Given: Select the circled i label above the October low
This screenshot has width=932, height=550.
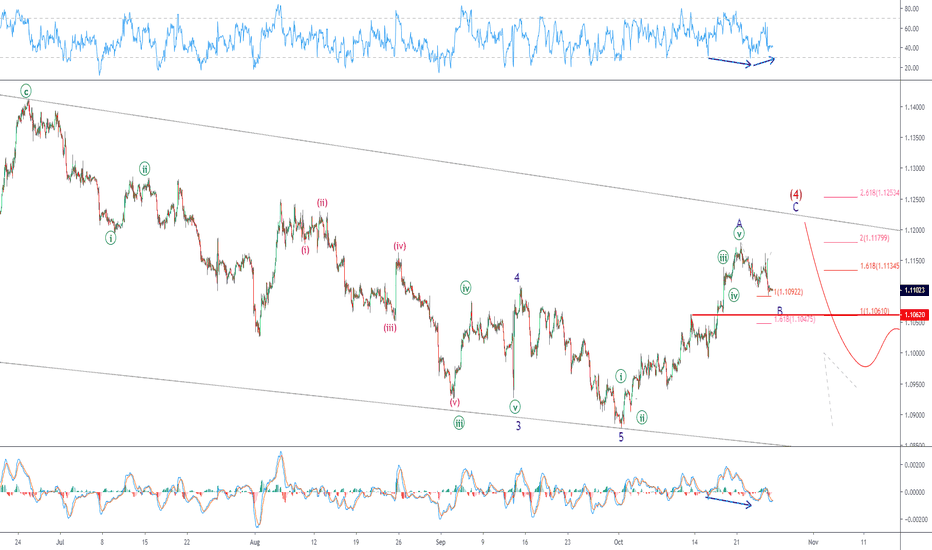Looking at the screenshot, I should 621,376.
